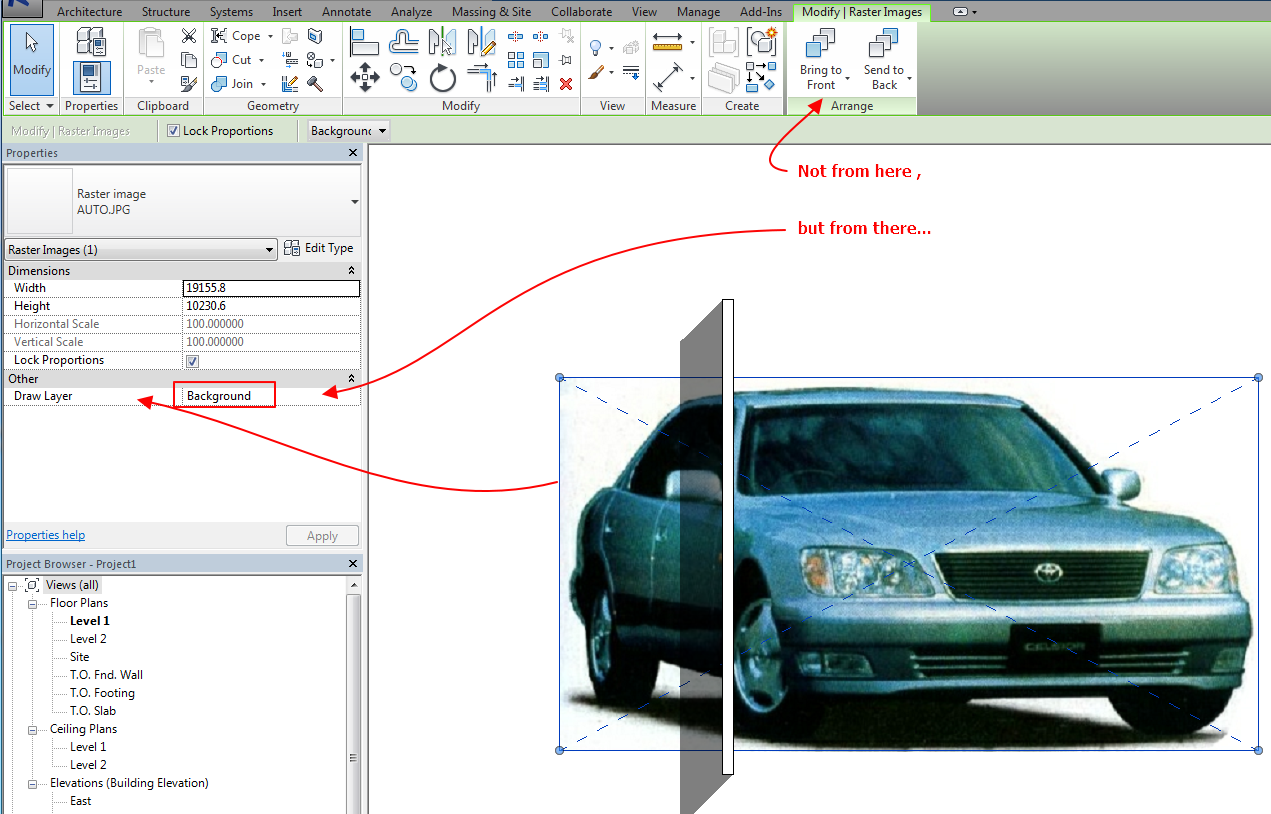Click the Measure aligned dimension tool

pos(667,75)
